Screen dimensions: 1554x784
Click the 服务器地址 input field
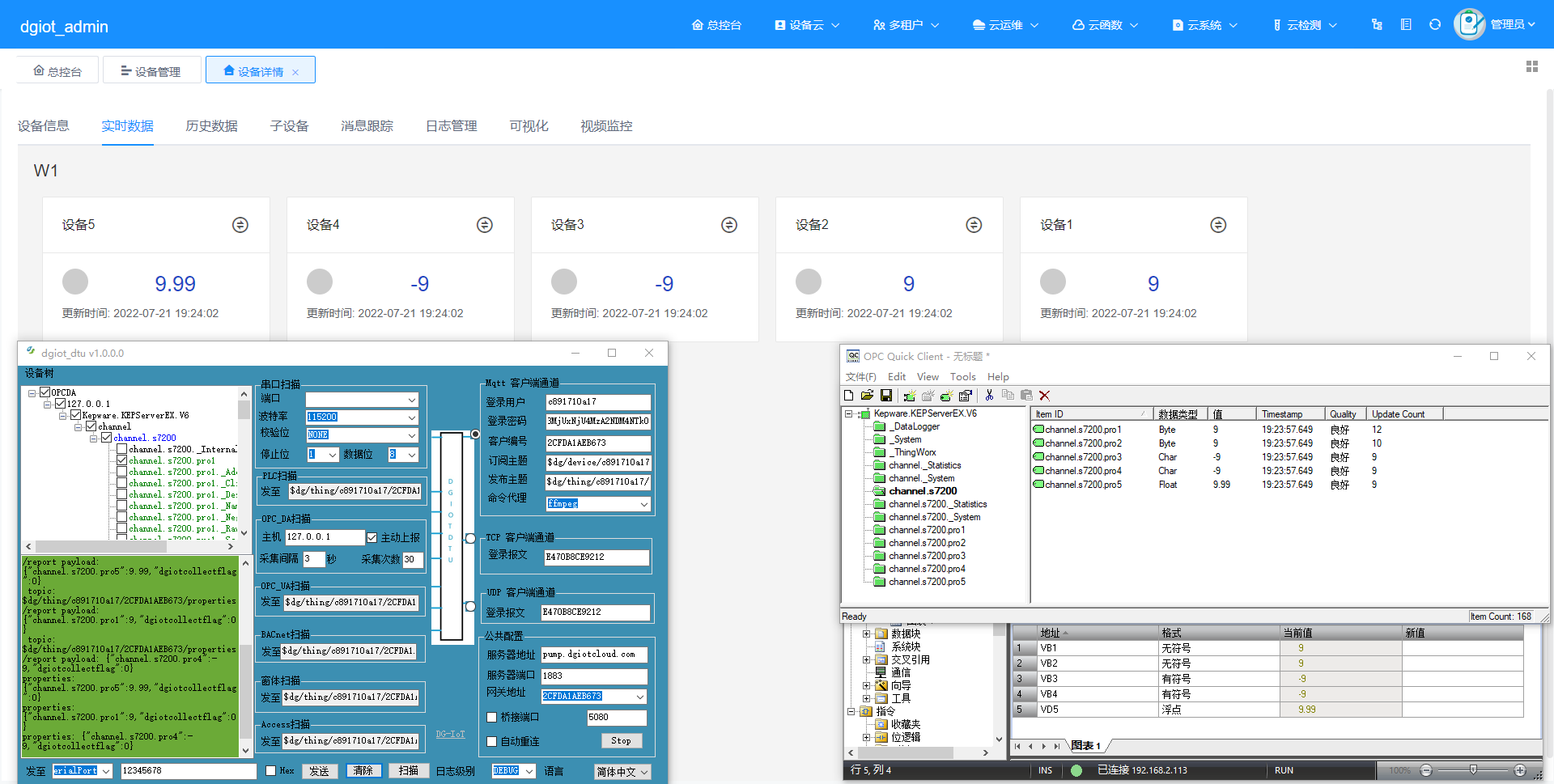pos(593,655)
